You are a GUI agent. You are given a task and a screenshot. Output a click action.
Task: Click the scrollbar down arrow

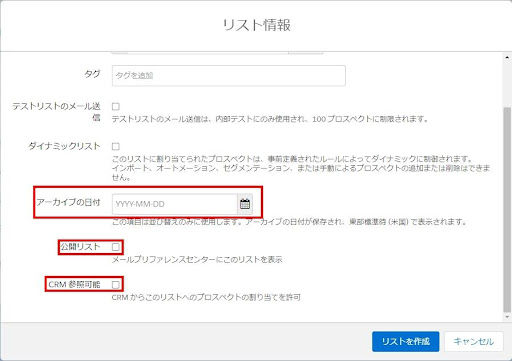(x=507, y=317)
